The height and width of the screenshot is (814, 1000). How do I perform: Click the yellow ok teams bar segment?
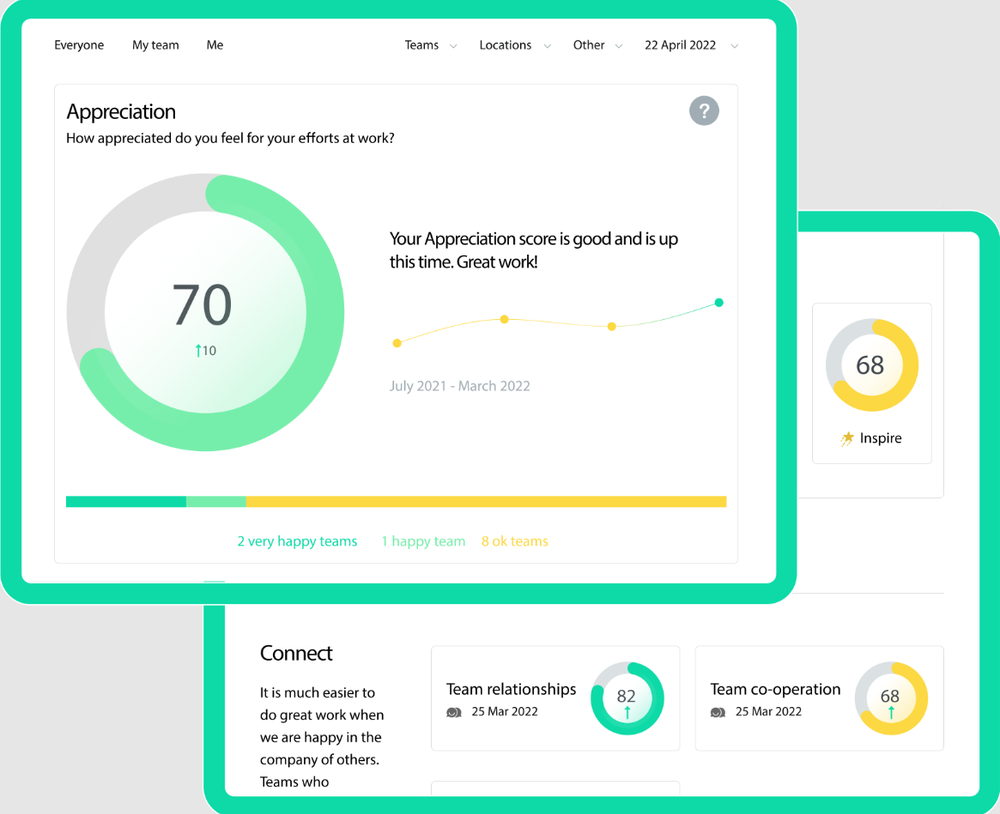click(486, 501)
